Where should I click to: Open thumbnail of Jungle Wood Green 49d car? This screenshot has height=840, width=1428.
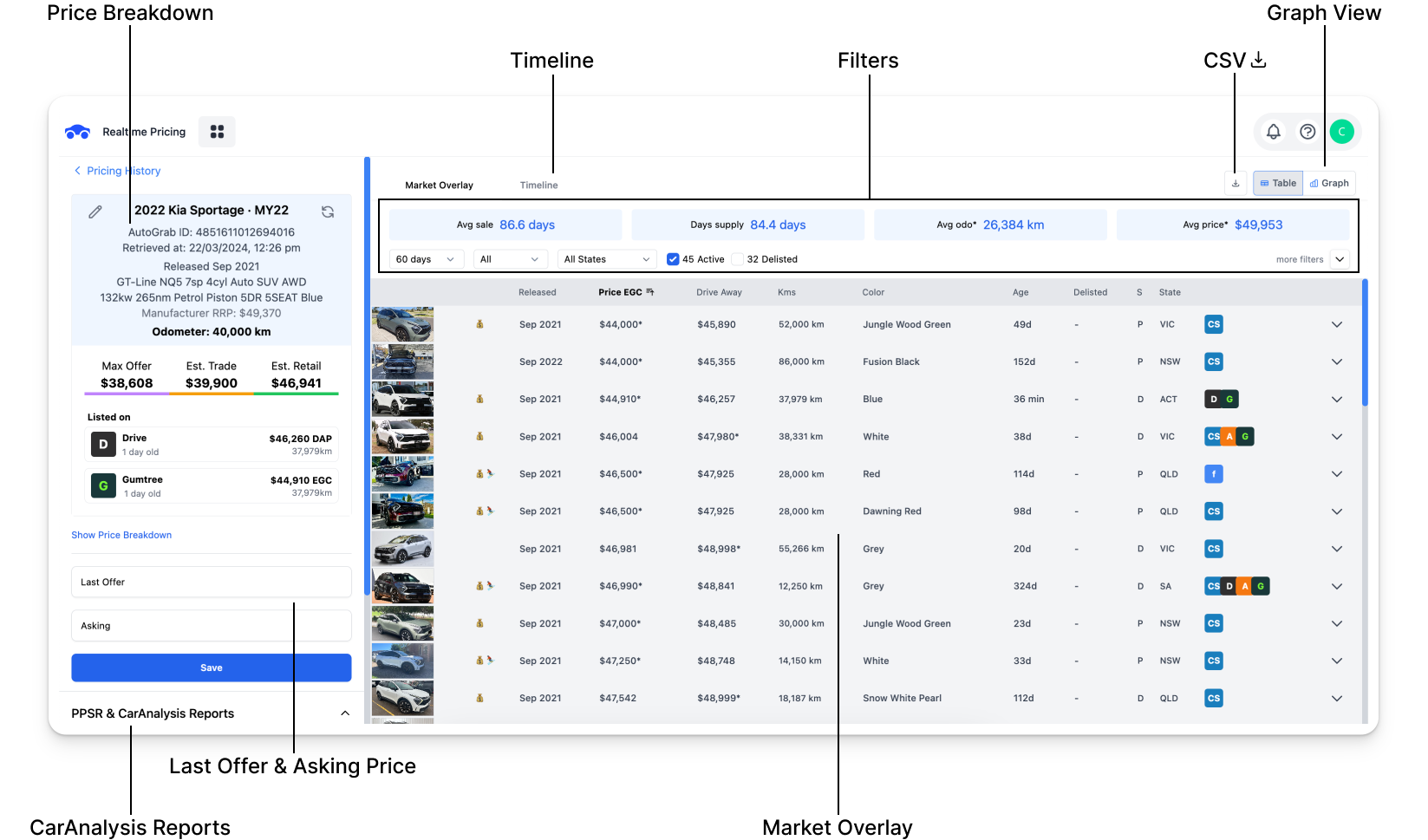coord(402,324)
